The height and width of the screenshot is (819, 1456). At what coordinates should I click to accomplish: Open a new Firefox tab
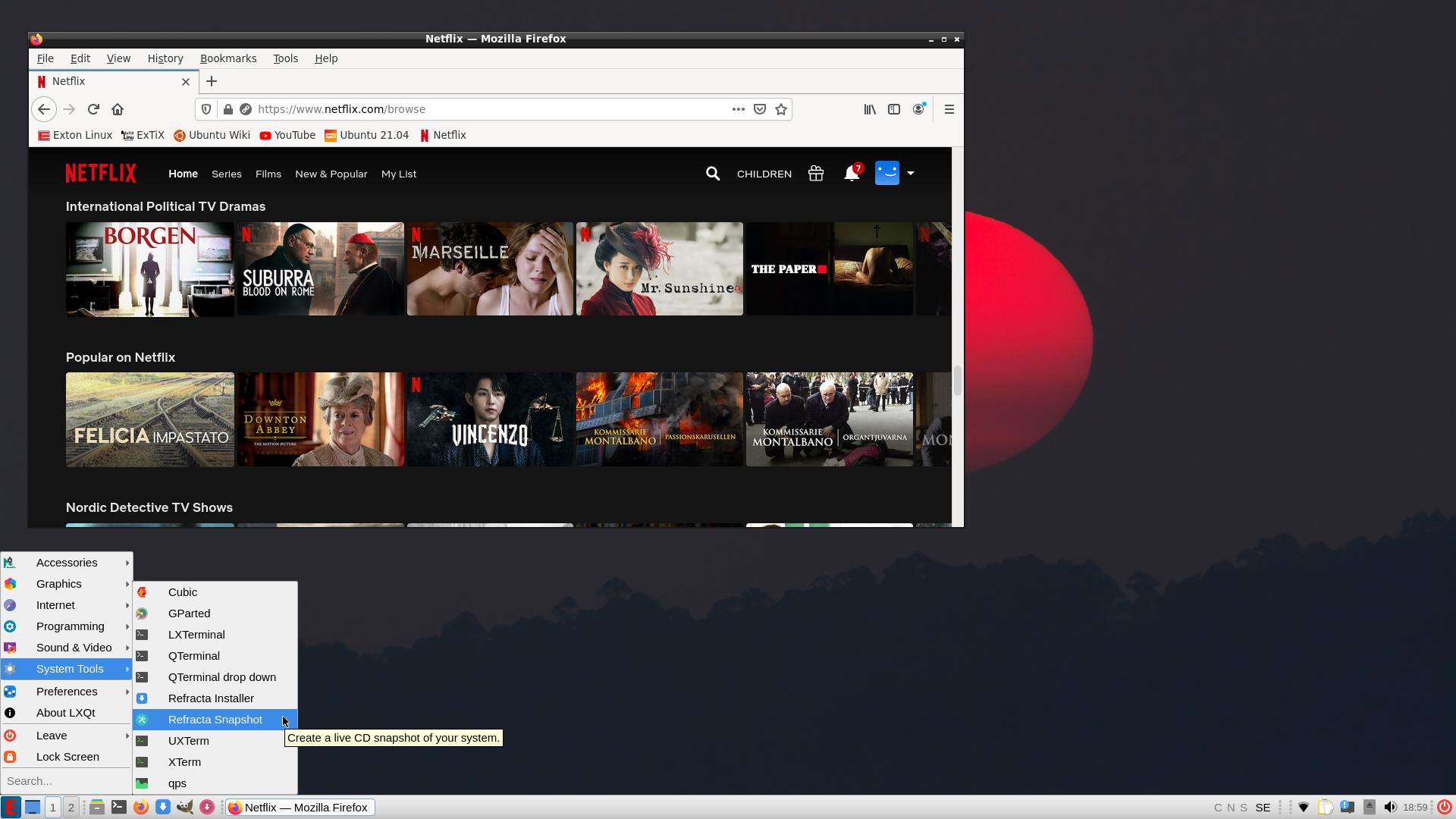212,81
